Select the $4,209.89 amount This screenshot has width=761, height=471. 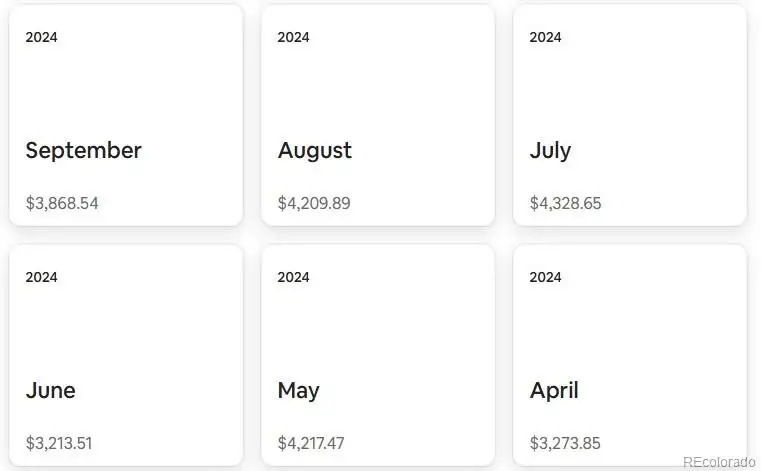(x=314, y=203)
